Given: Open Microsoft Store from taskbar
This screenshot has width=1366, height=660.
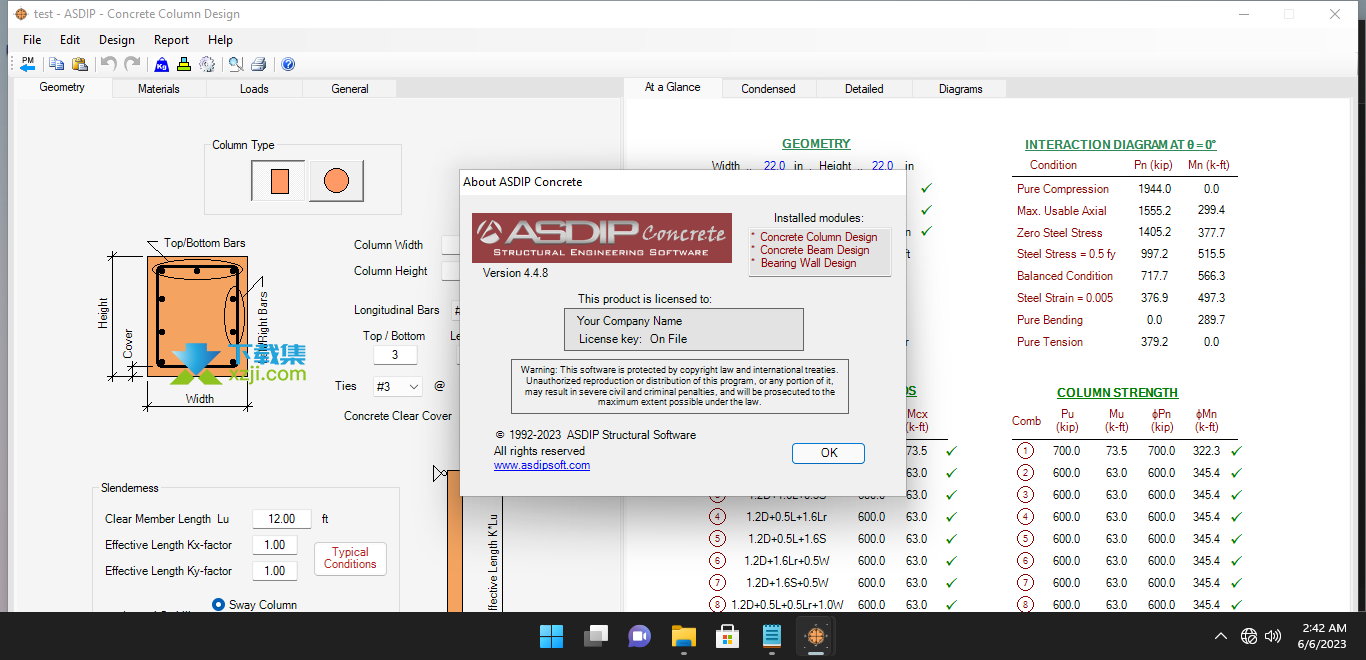Looking at the screenshot, I should point(728,636).
